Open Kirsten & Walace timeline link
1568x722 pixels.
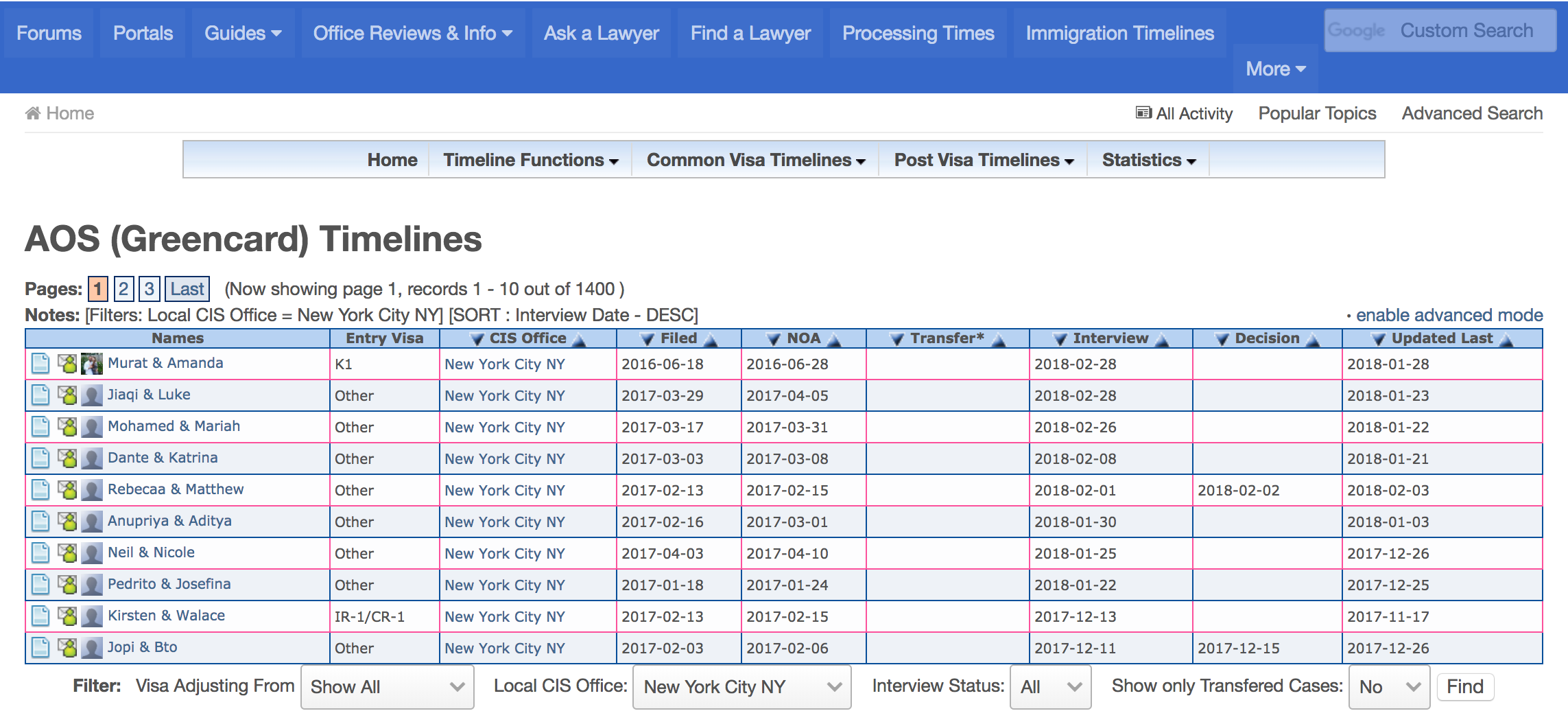(167, 616)
